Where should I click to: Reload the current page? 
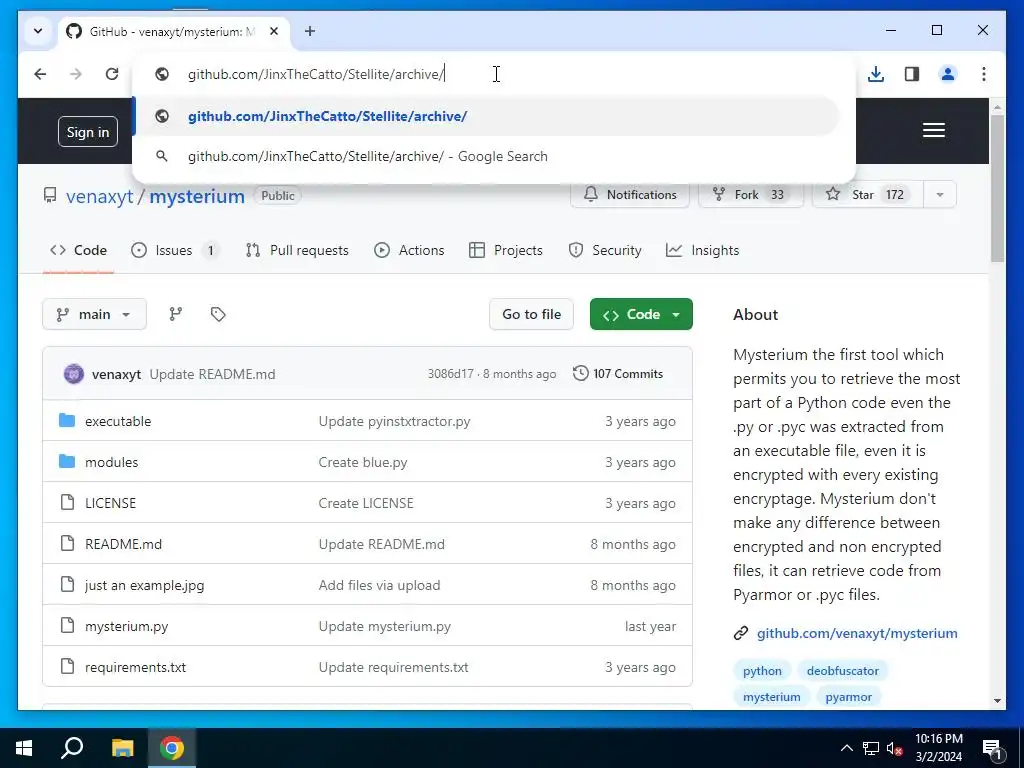tap(112, 74)
